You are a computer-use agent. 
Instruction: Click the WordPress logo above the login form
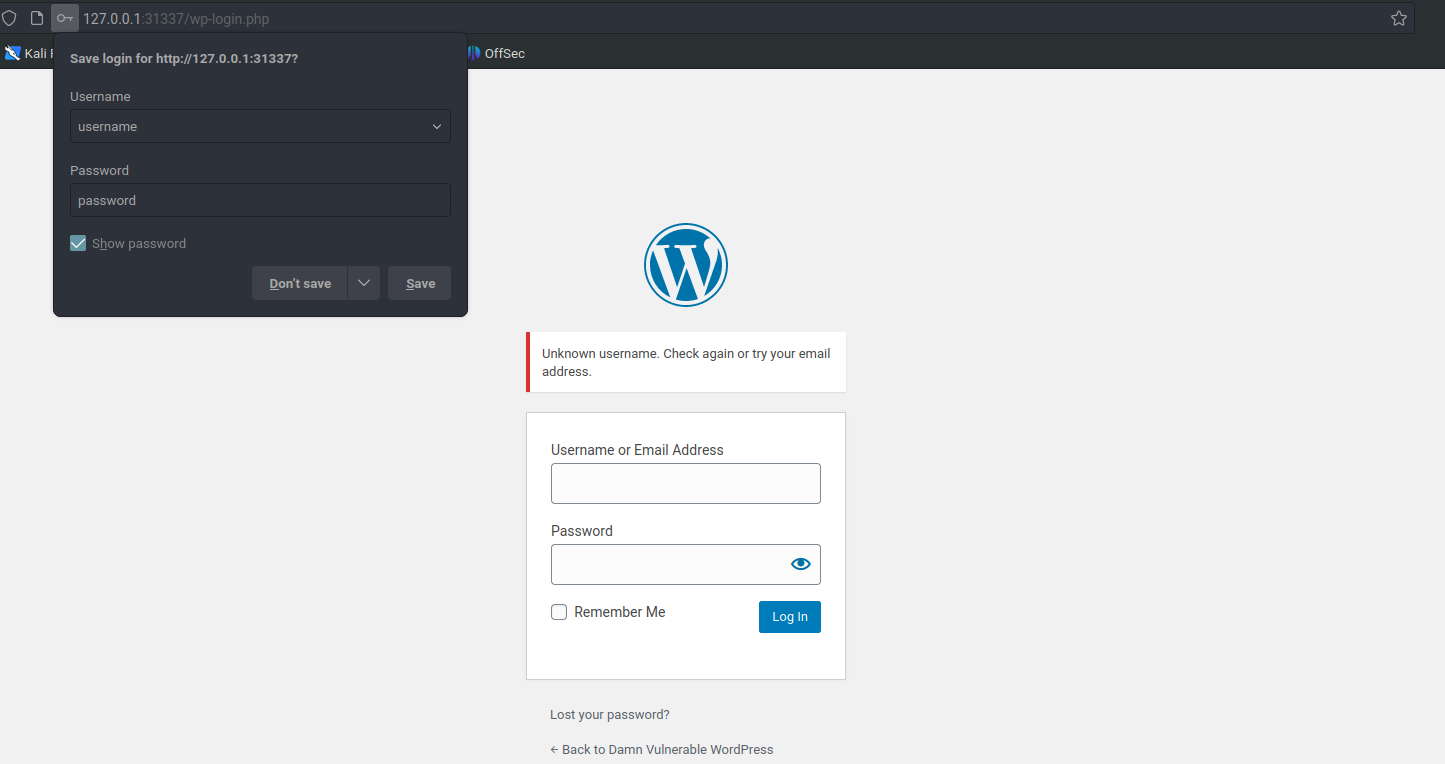pos(685,264)
